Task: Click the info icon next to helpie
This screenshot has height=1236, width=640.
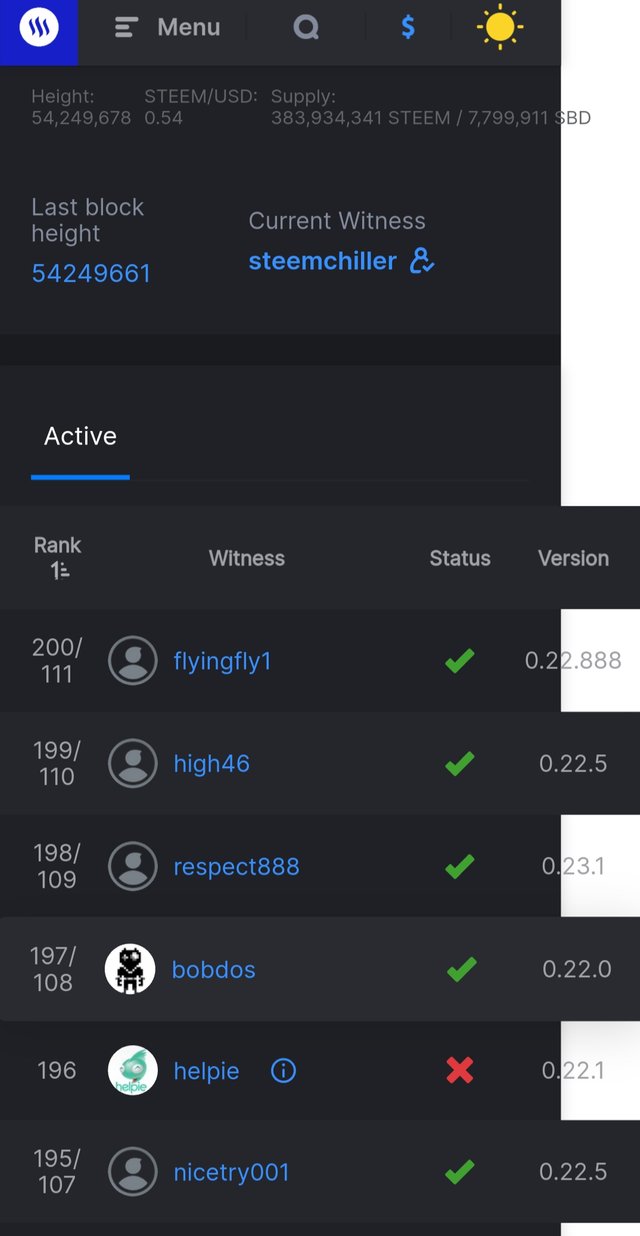Action: tap(283, 1071)
